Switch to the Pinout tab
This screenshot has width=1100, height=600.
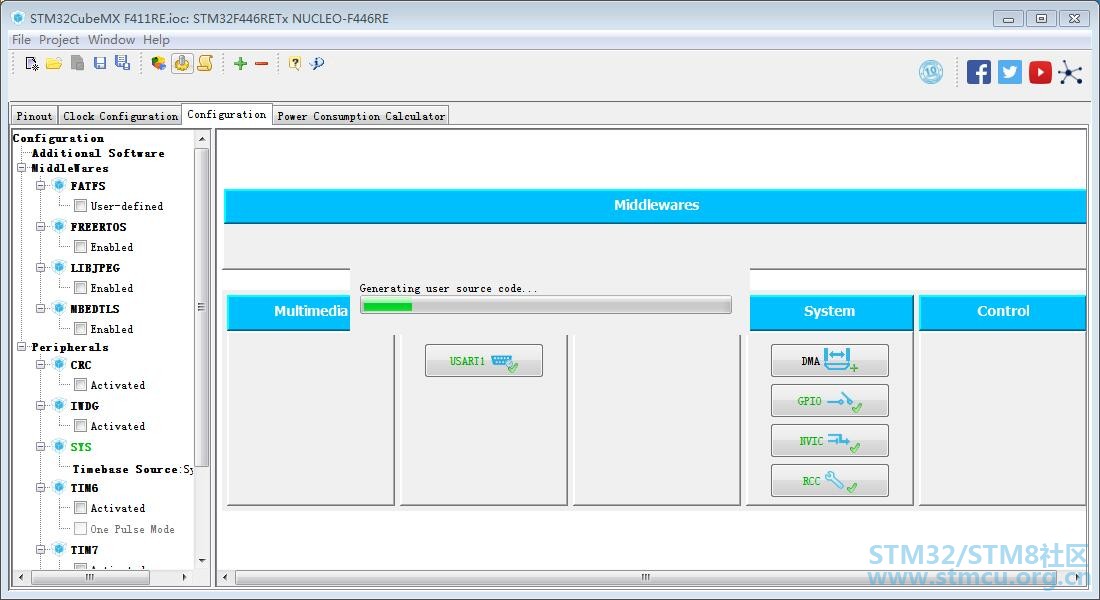point(34,116)
